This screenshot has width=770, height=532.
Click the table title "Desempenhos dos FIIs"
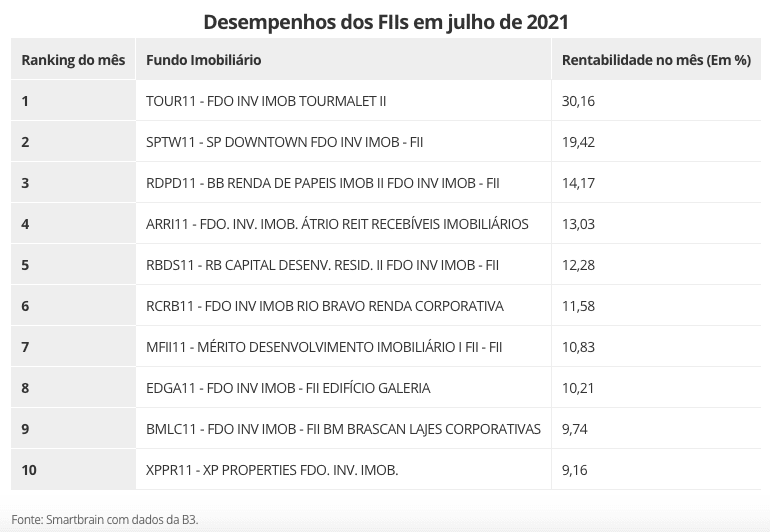pos(385,21)
